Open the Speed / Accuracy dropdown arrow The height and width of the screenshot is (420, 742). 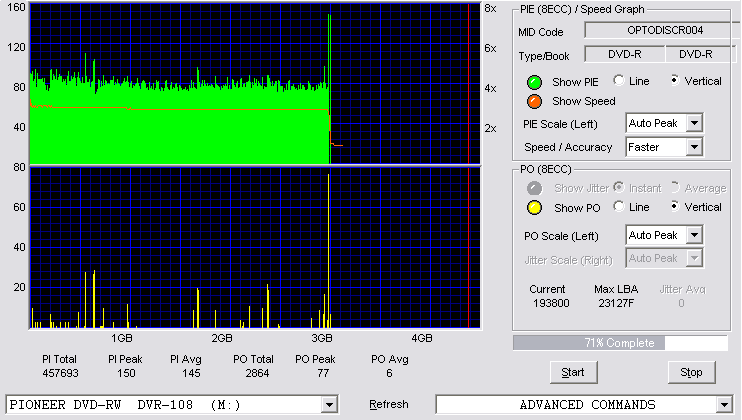tap(694, 147)
